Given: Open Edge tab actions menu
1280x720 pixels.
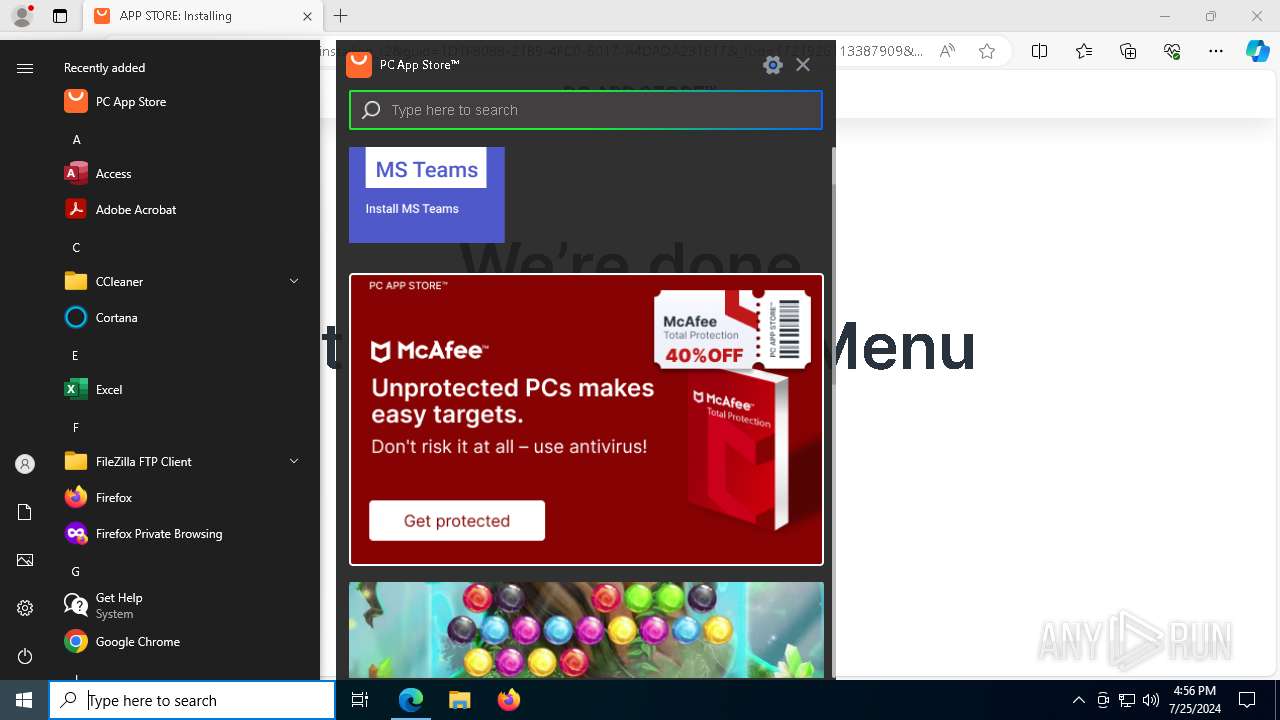Looking at the screenshot, I should [60, 16].
